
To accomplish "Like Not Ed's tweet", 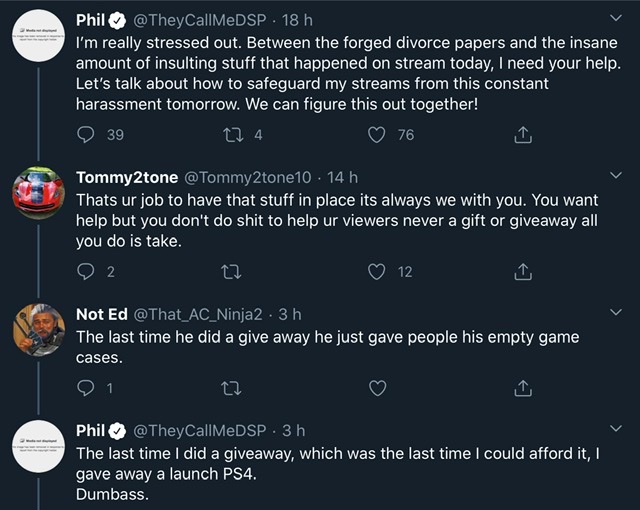I will coord(377,388).
